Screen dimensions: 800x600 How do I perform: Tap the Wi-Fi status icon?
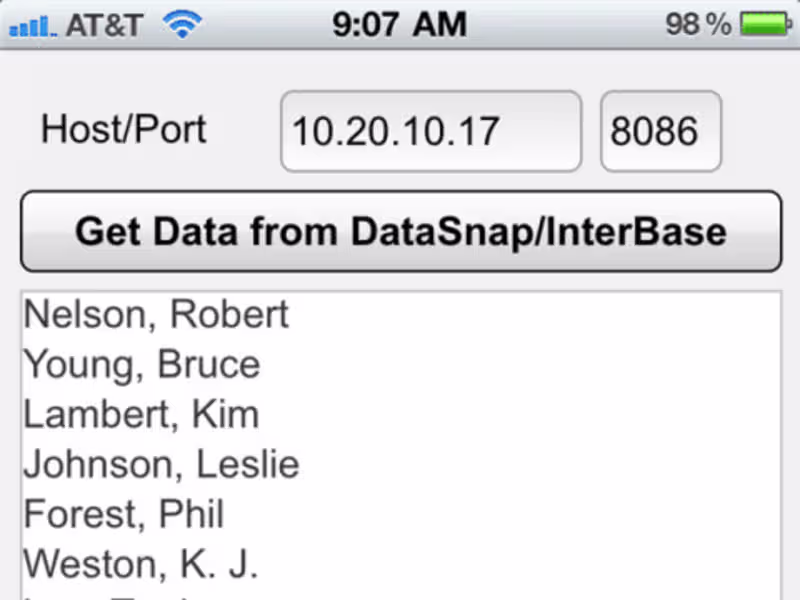pos(181,25)
